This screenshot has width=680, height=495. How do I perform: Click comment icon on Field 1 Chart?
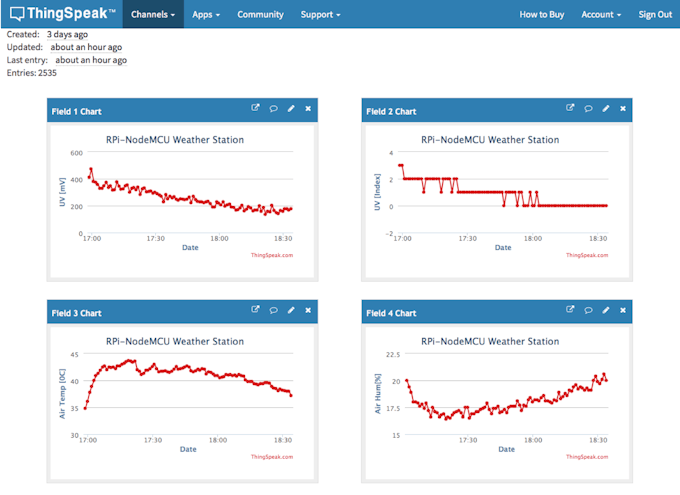coord(273,108)
